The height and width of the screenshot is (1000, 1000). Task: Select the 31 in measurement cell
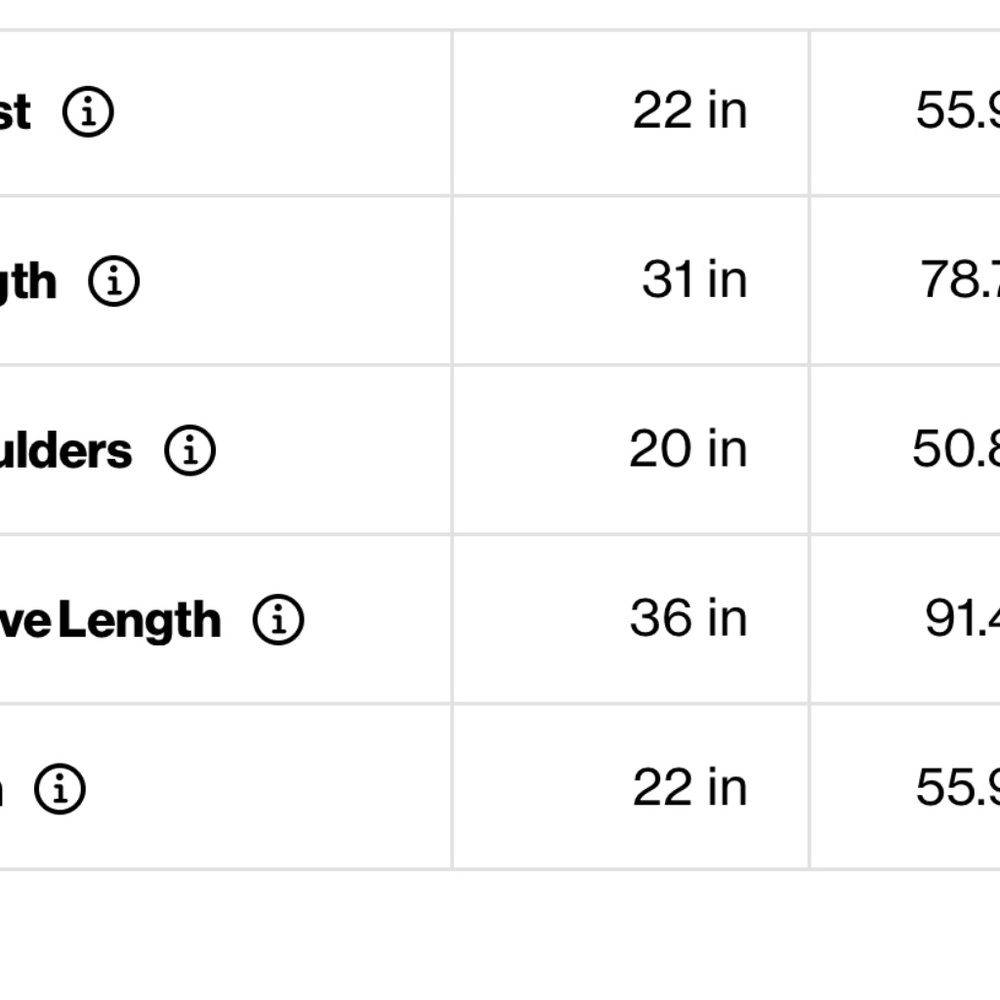(x=694, y=279)
